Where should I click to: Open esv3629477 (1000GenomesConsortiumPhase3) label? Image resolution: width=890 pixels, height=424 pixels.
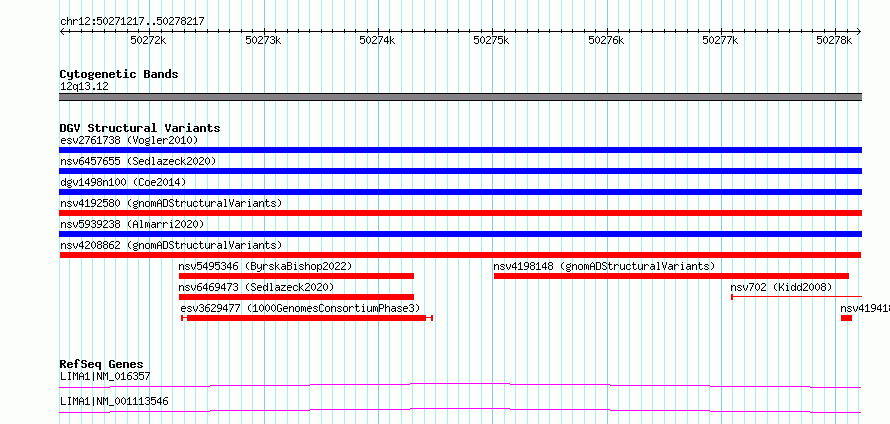[x=300, y=308]
